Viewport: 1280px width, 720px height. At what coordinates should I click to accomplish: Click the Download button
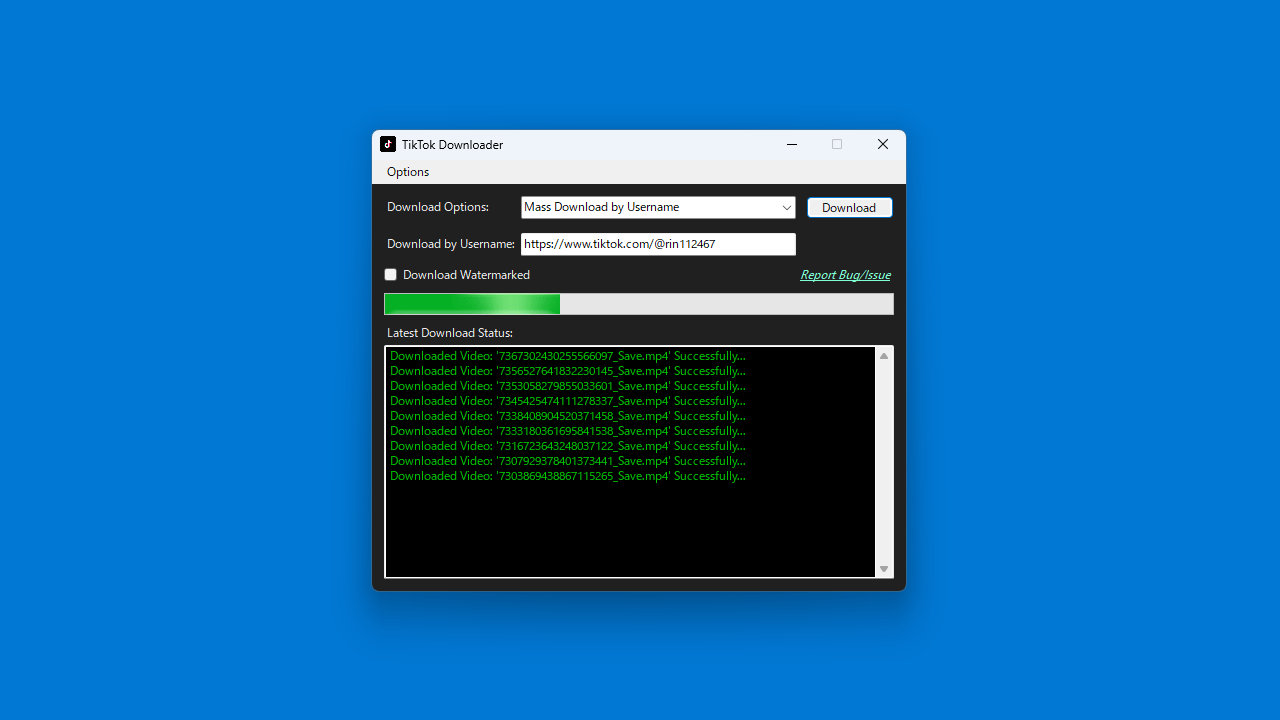point(849,207)
